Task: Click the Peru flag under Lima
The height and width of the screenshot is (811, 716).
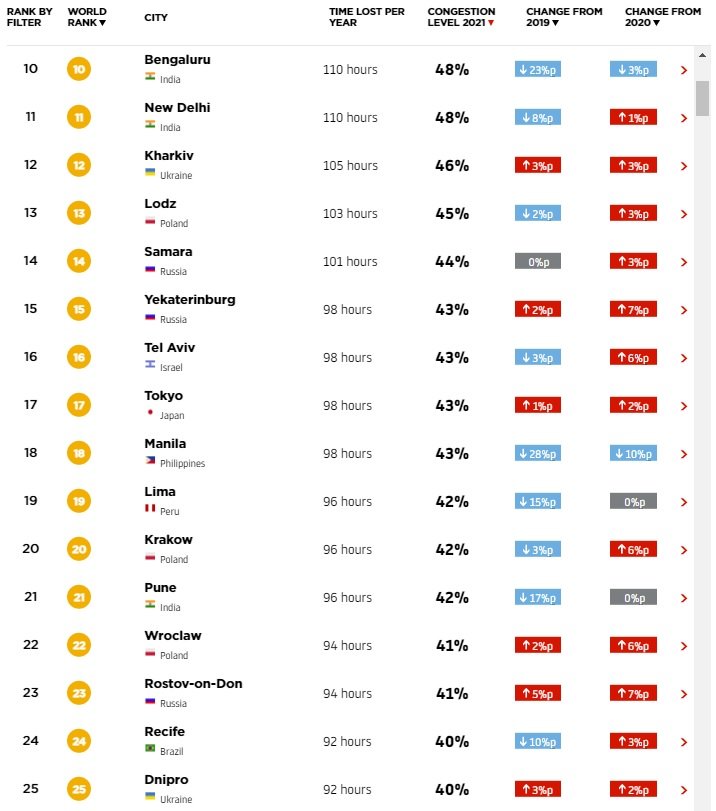Action: coord(150,509)
